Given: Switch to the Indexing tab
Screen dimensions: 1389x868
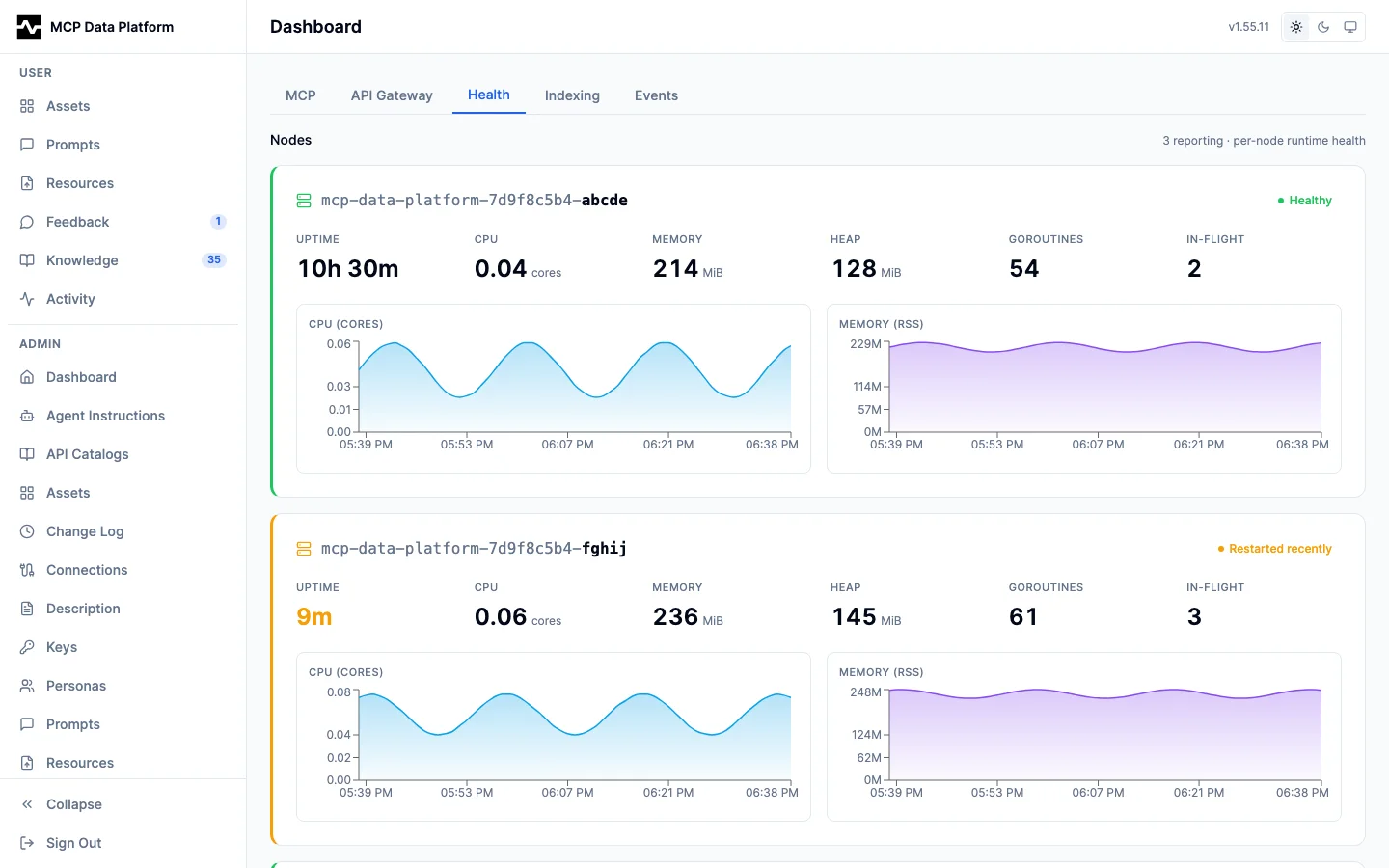Looking at the screenshot, I should click(x=572, y=95).
